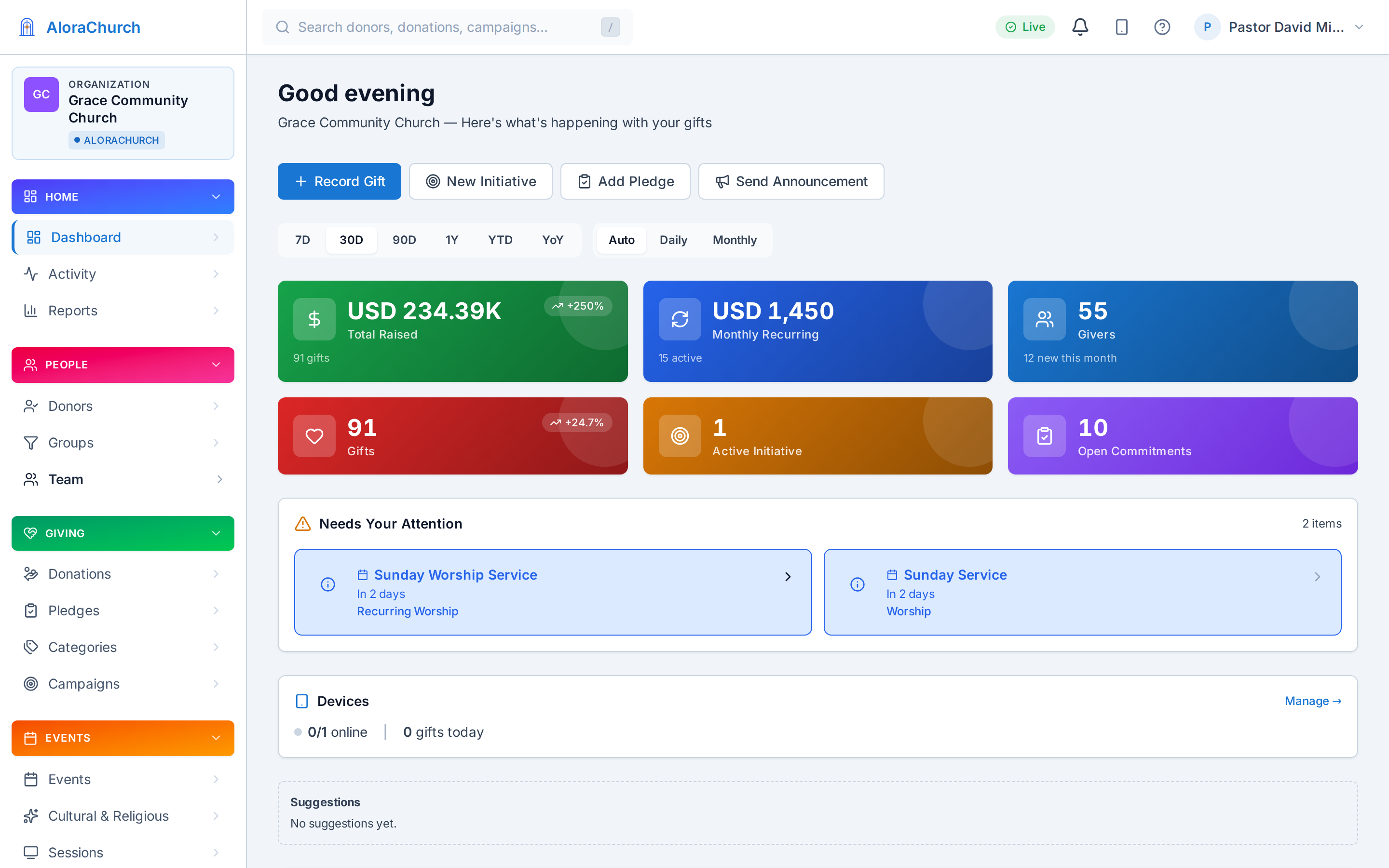Click the Live status badge
Screen dimensions: 1389x868
pyautogui.click(x=1024, y=27)
